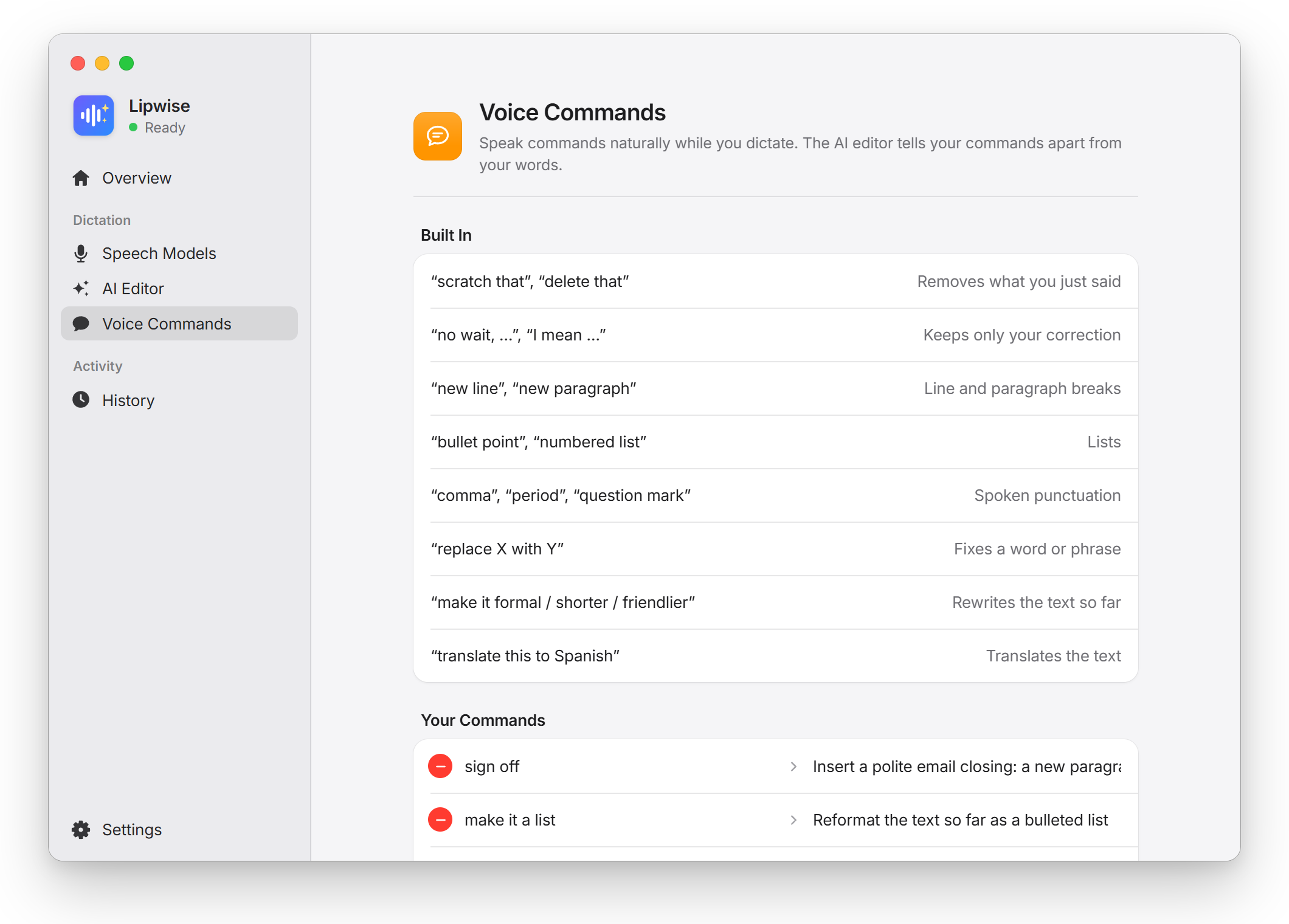Image resolution: width=1289 pixels, height=924 pixels.
Task: Click the Settings gear icon
Action: (x=81, y=830)
